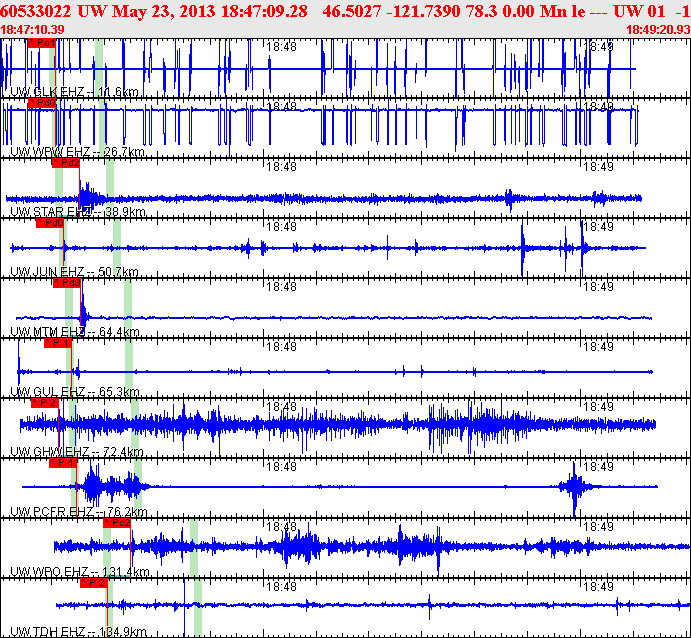Click the P 2 pick marker on GHW trace
Image resolution: width=691 pixels, height=638 pixels.
[x=45, y=402]
